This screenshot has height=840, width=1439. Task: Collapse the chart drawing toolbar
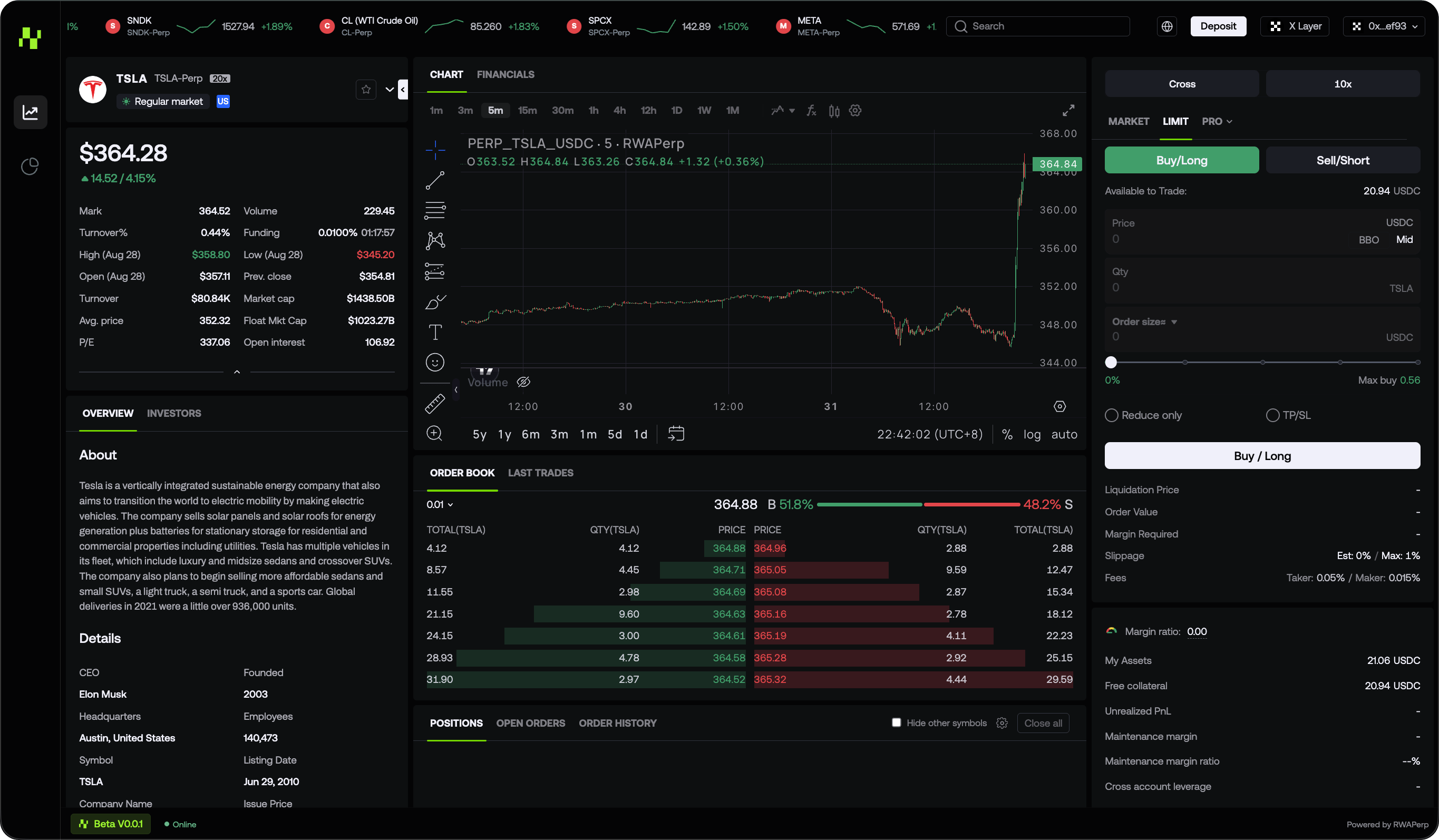pos(455,390)
